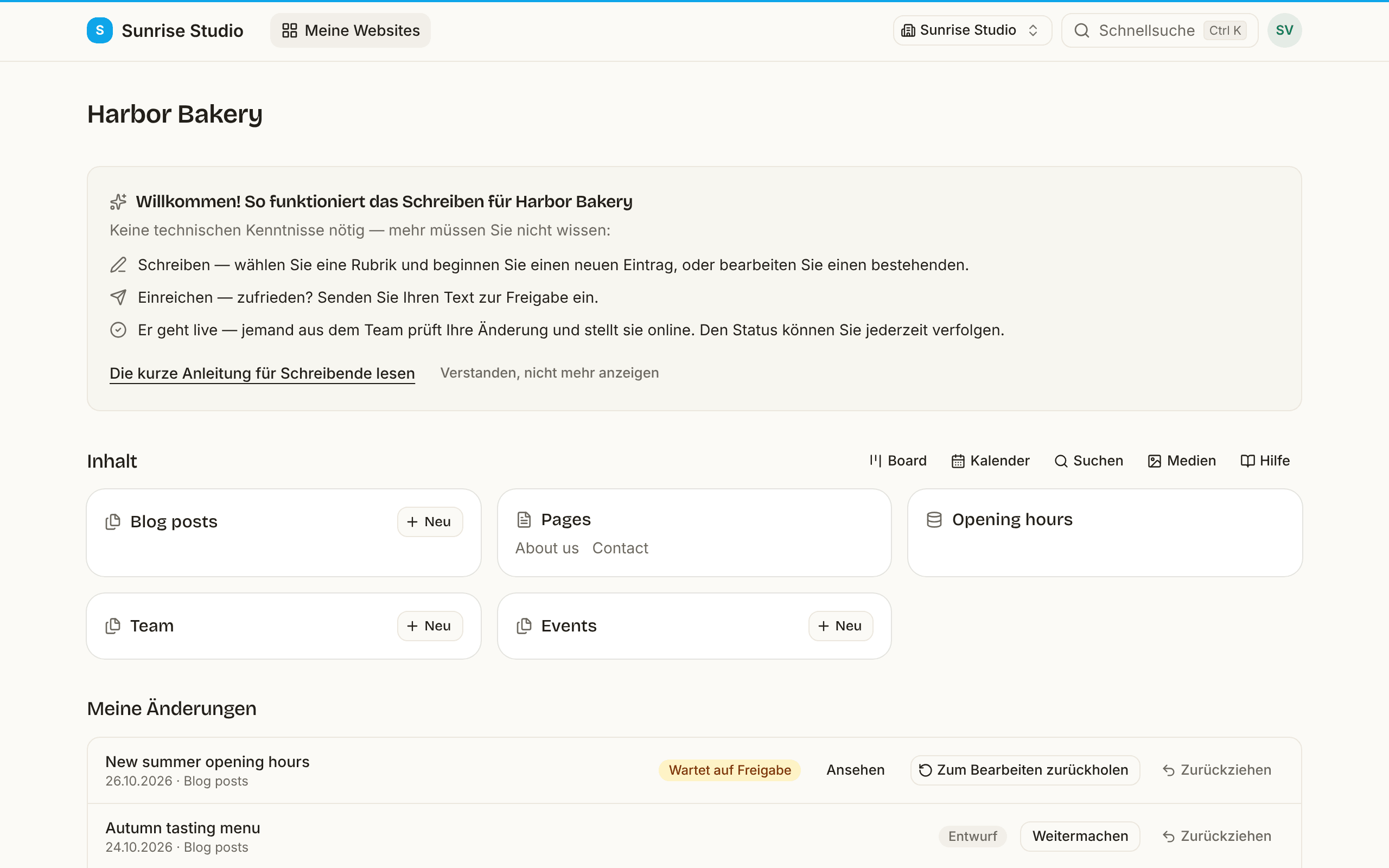Click the Pages document icon
Image resolution: width=1389 pixels, height=868 pixels.
[x=524, y=520]
